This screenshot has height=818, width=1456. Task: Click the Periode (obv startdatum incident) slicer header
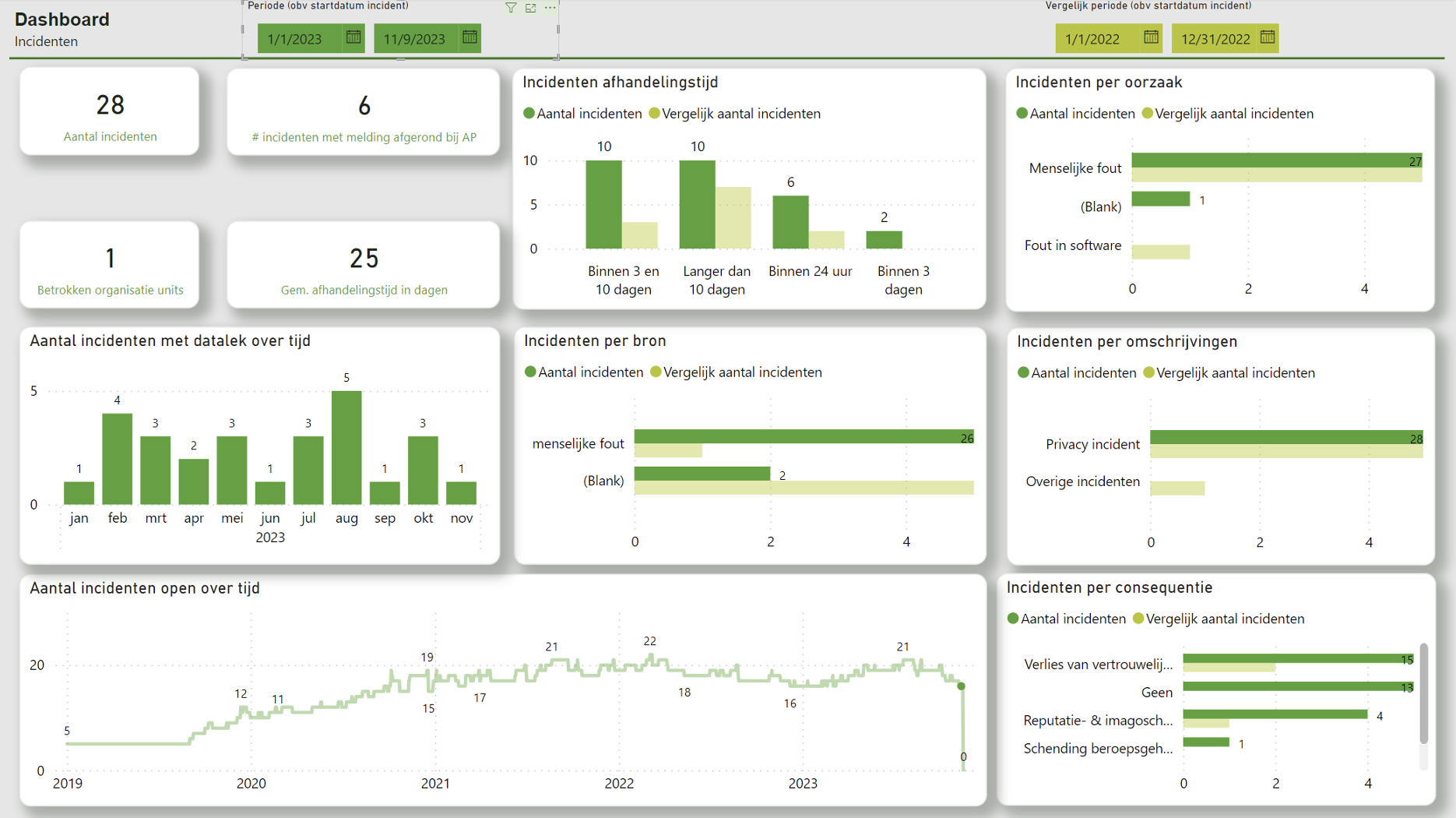[328, 6]
